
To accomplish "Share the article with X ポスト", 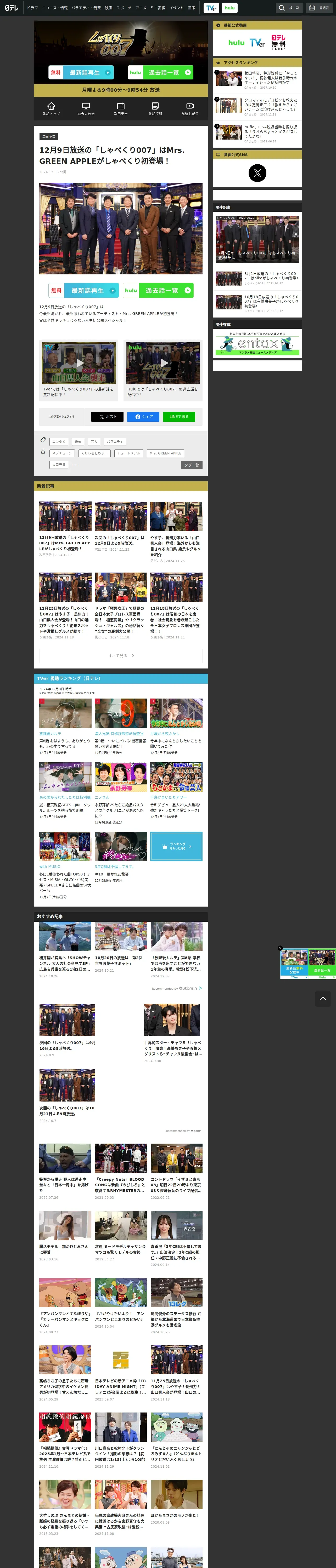I will click(x=107, y=417).
